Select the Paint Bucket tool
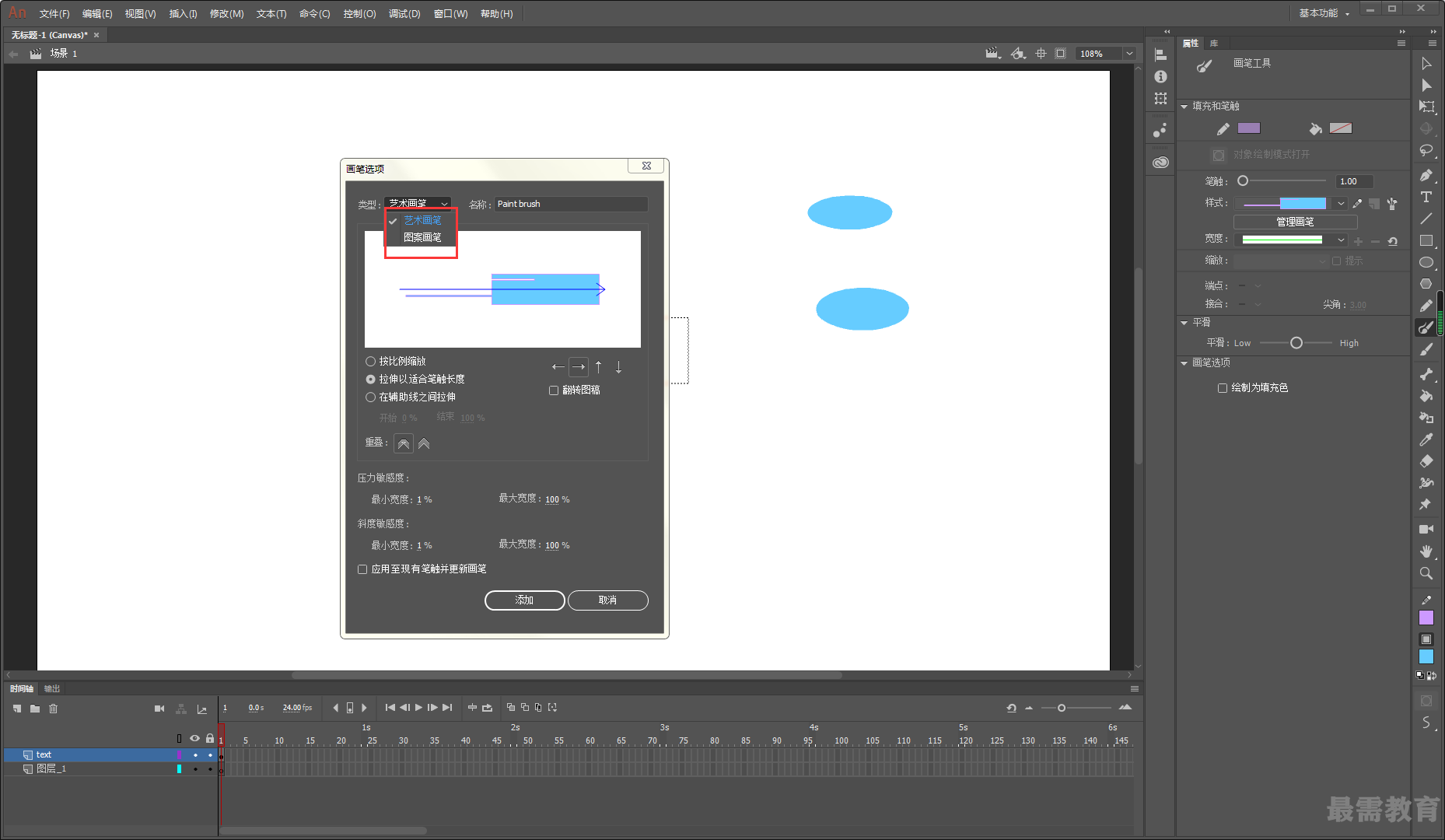This screenshot has height=840, width=1445. (x=1426, y=396)
